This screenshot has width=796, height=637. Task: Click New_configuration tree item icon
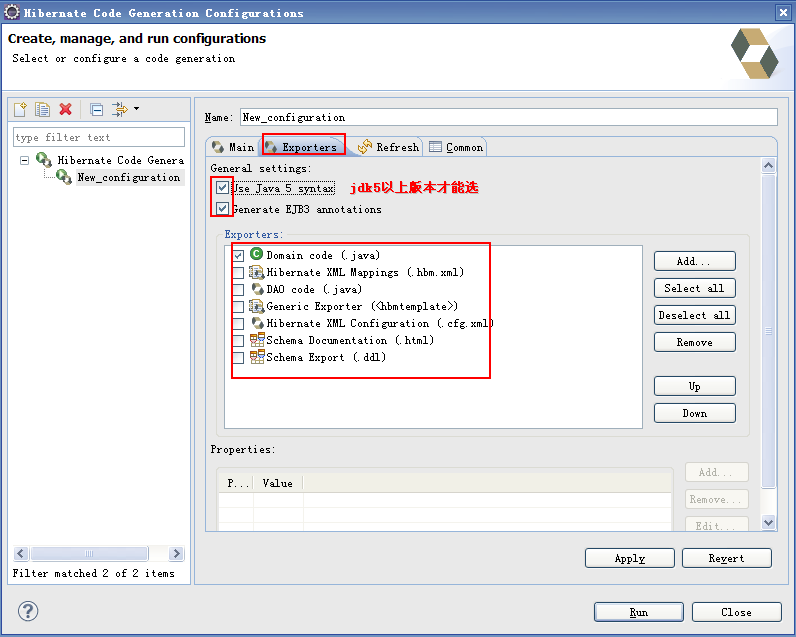64,177
